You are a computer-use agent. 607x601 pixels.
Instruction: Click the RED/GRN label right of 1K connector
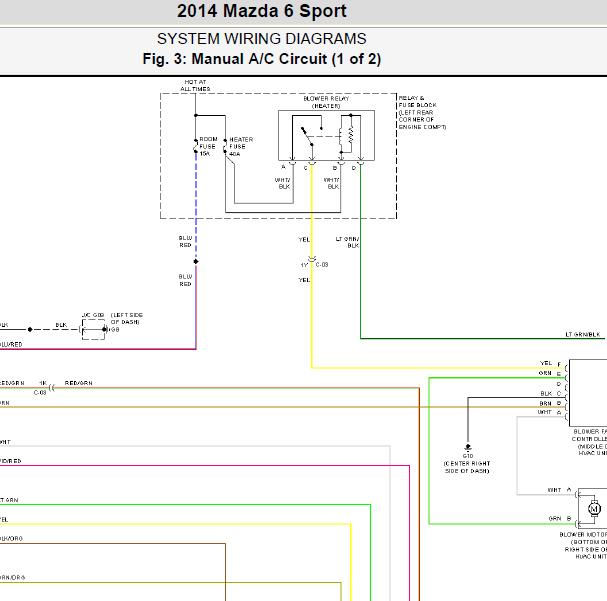pos(79,383)
